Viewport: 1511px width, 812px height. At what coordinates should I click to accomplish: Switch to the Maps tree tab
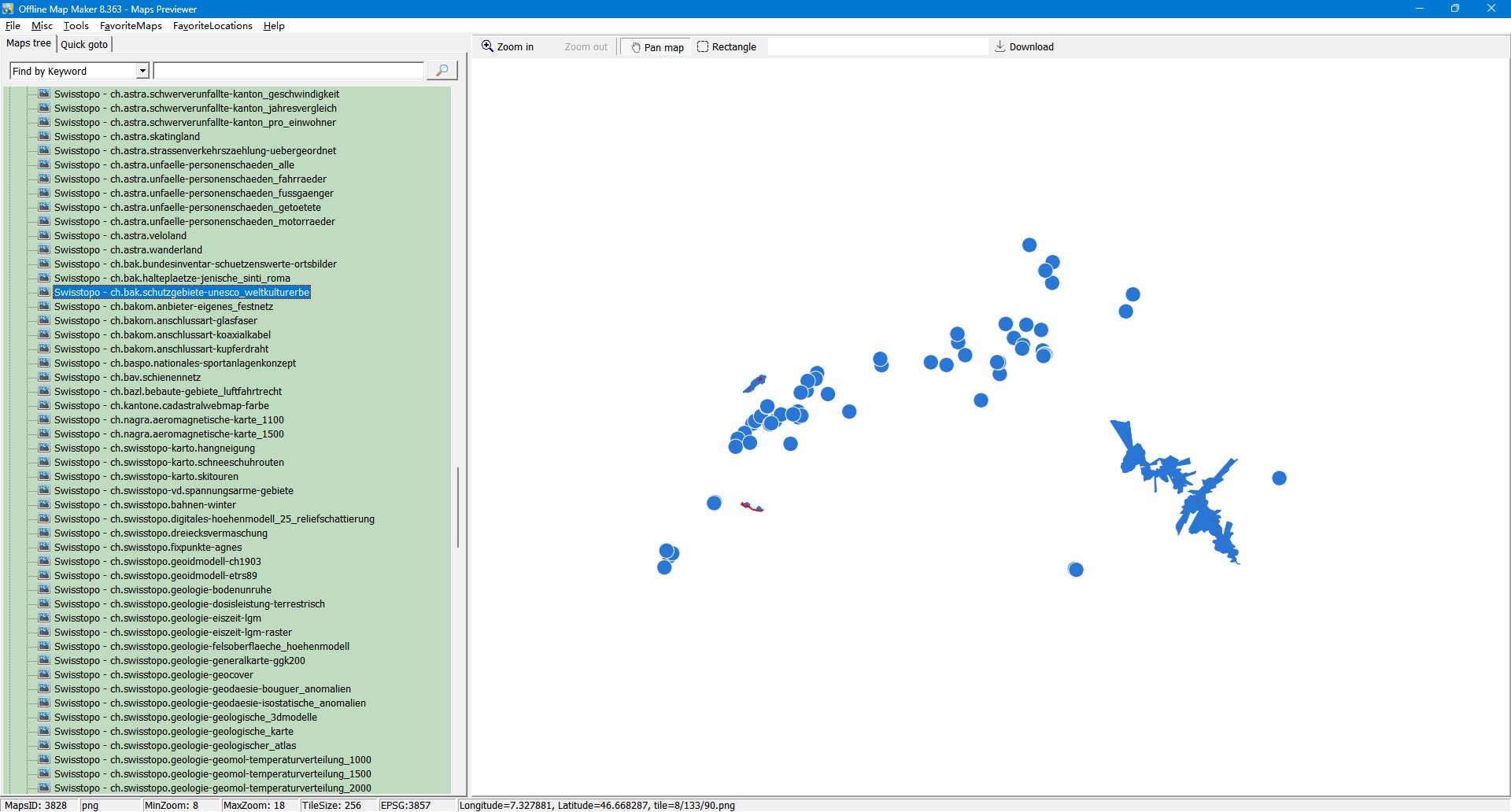click(x=28, y=43)
